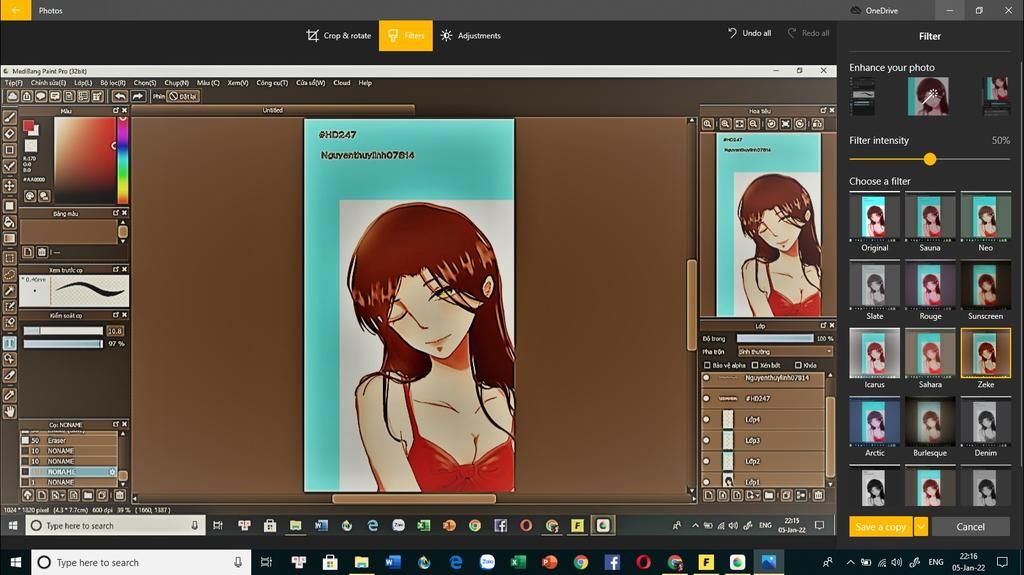1024x575 pixels.
Task: Open Word from the Windows taskbar
Action: coord(392,562)
